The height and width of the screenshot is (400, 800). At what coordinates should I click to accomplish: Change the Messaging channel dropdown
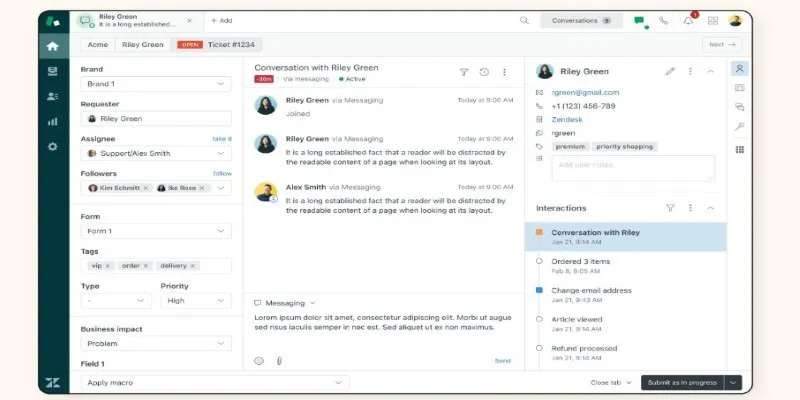[x=285, y=303]
